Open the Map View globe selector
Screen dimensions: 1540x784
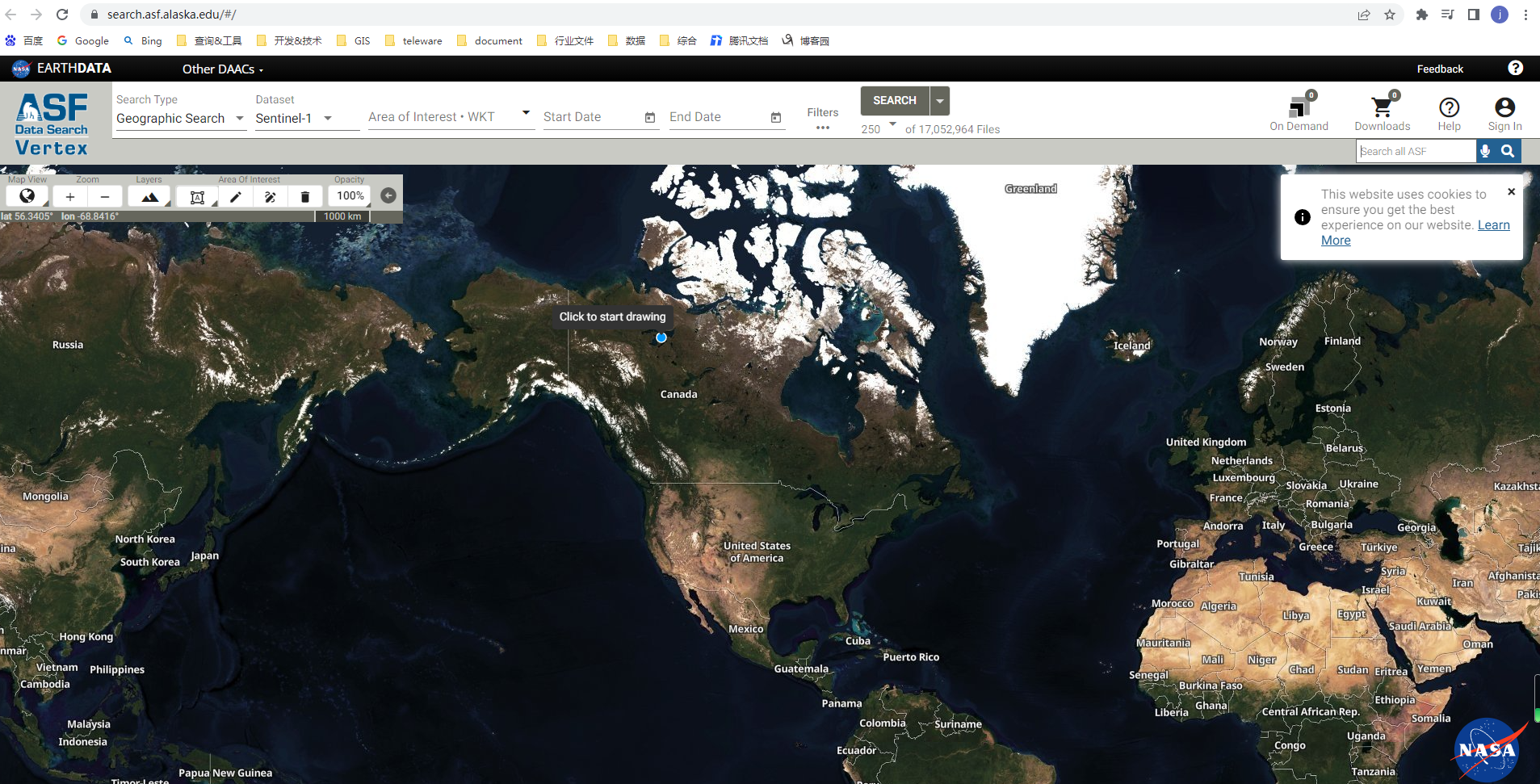pyautogui.click(x=27, y=196)
